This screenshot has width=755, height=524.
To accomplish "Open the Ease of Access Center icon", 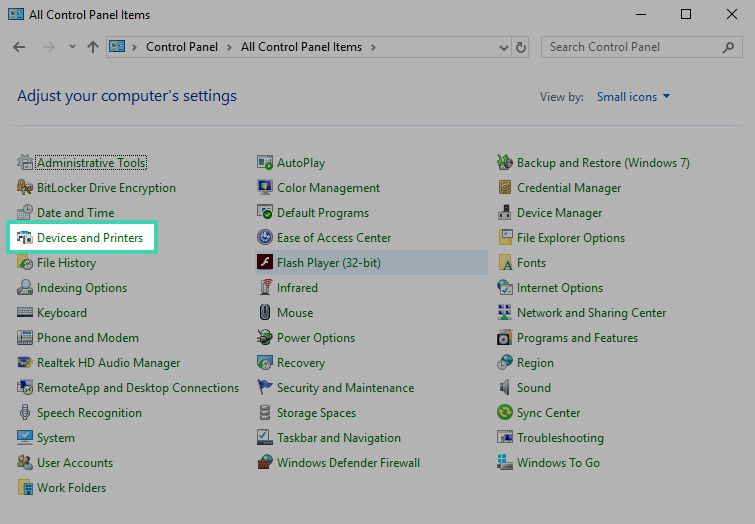I will 265,238.
